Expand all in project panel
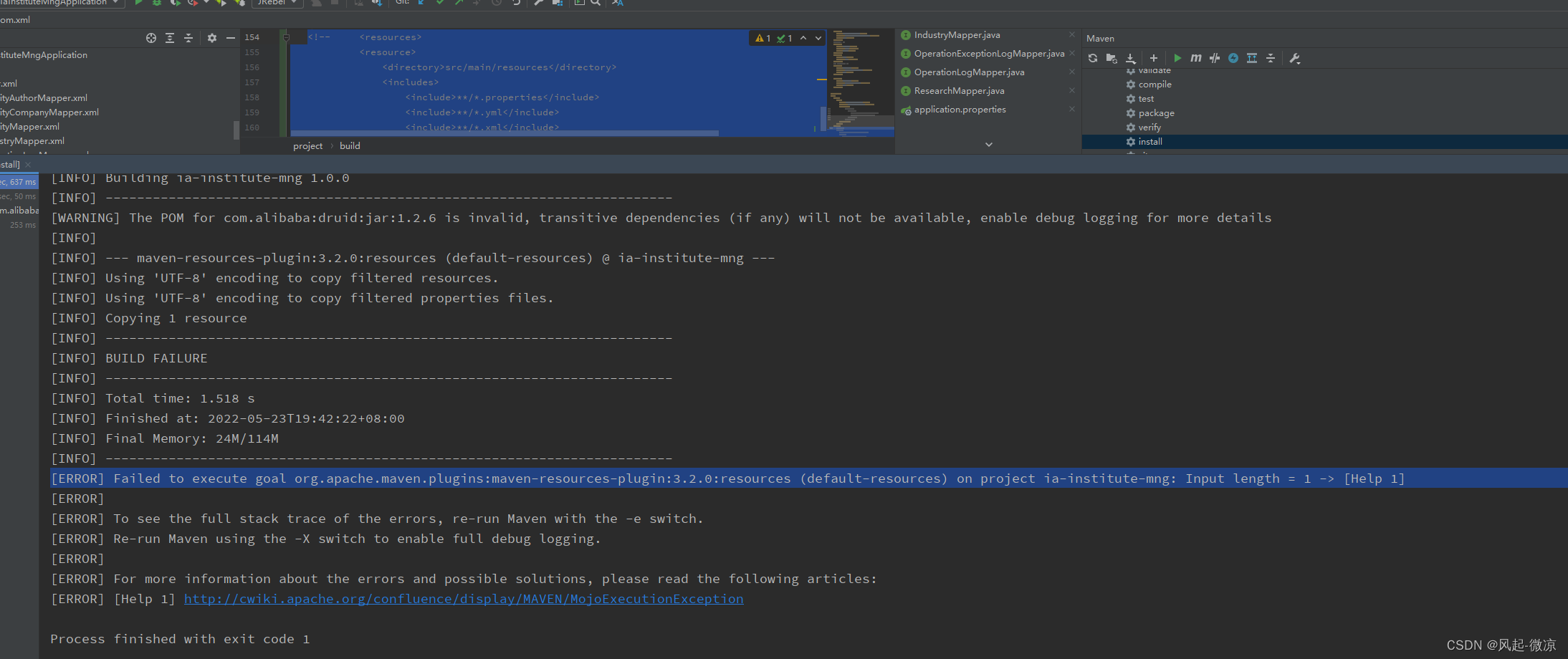 point(170,38)
